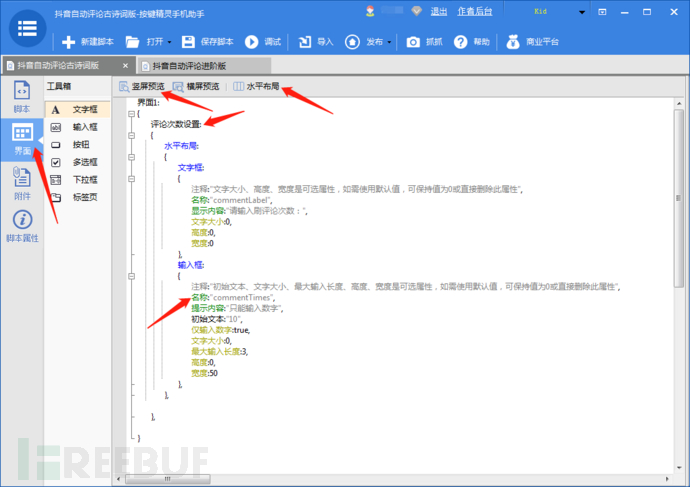Open 商业平台 money bag icon

pos(513,42)
